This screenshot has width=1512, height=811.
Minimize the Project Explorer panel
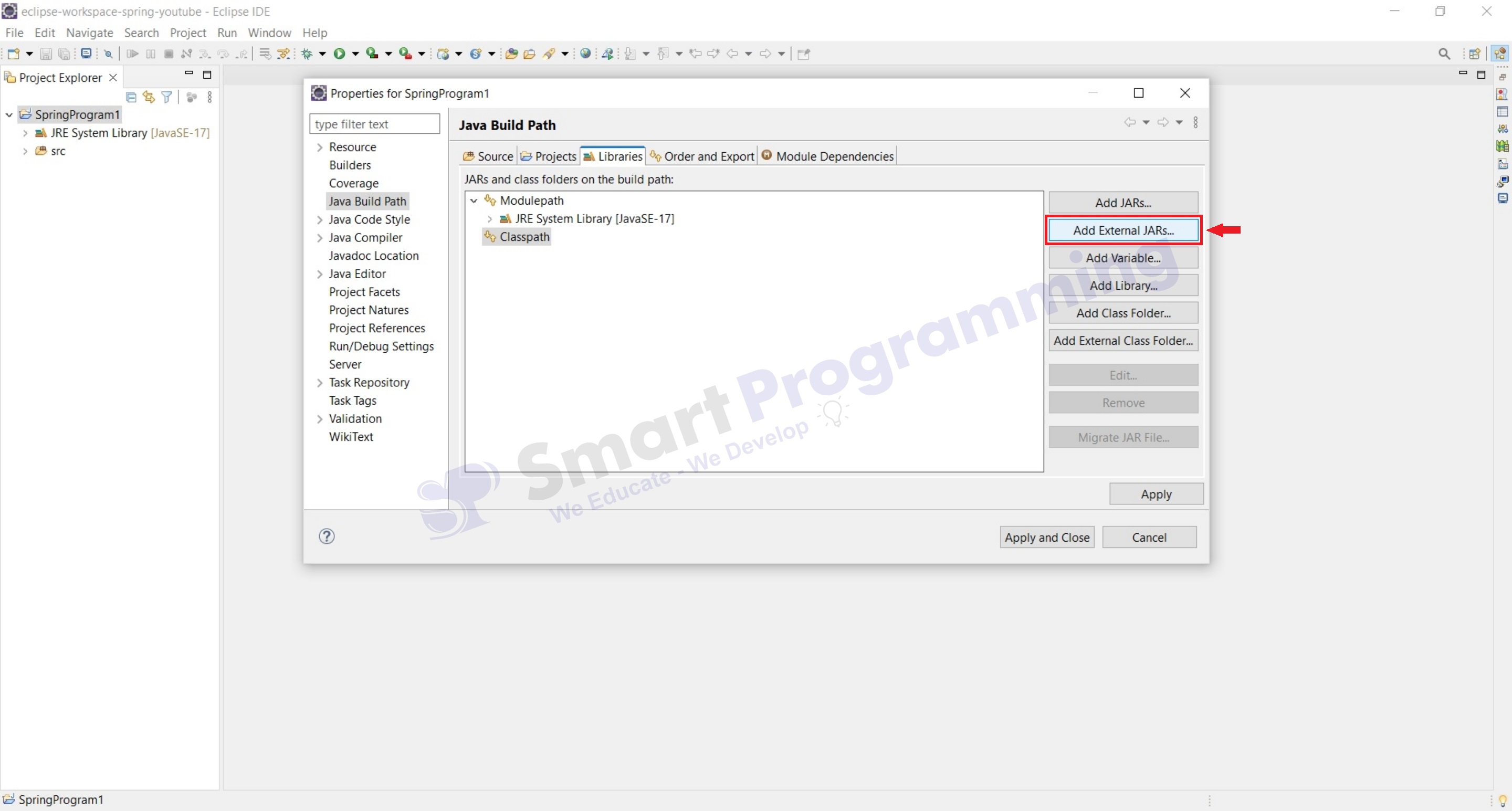pos(188,74)
